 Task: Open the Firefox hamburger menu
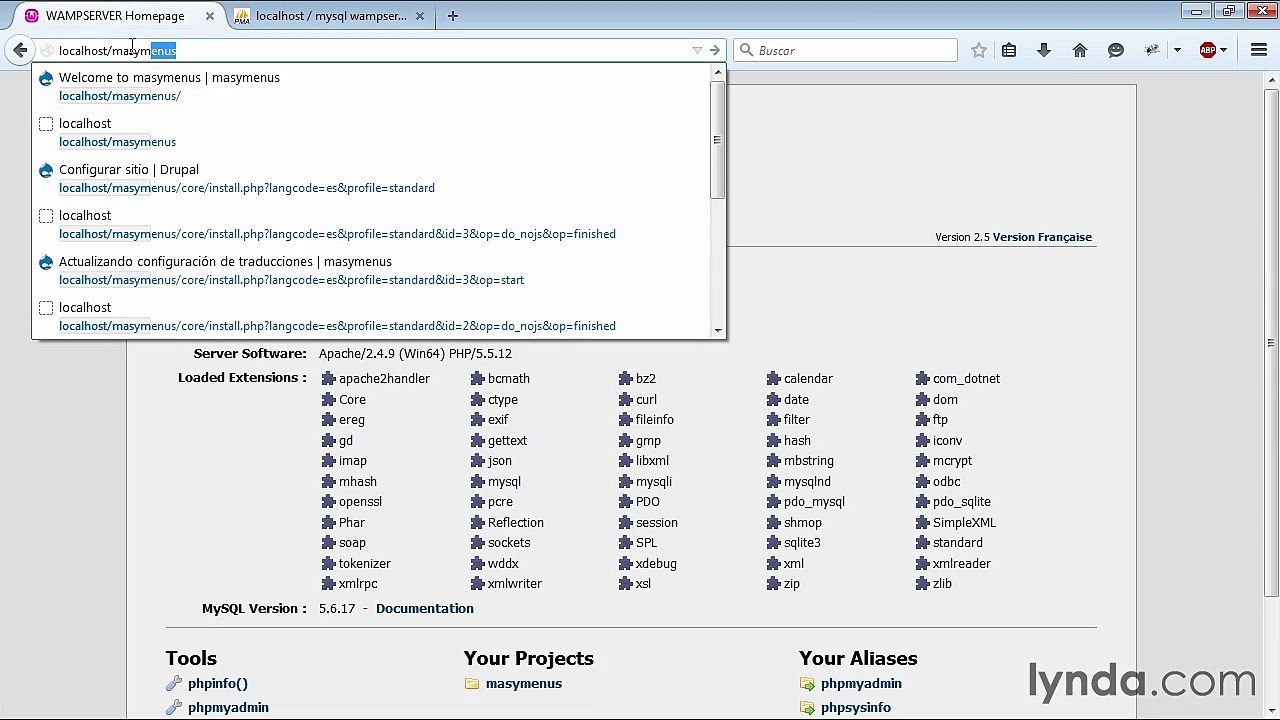1259,50
